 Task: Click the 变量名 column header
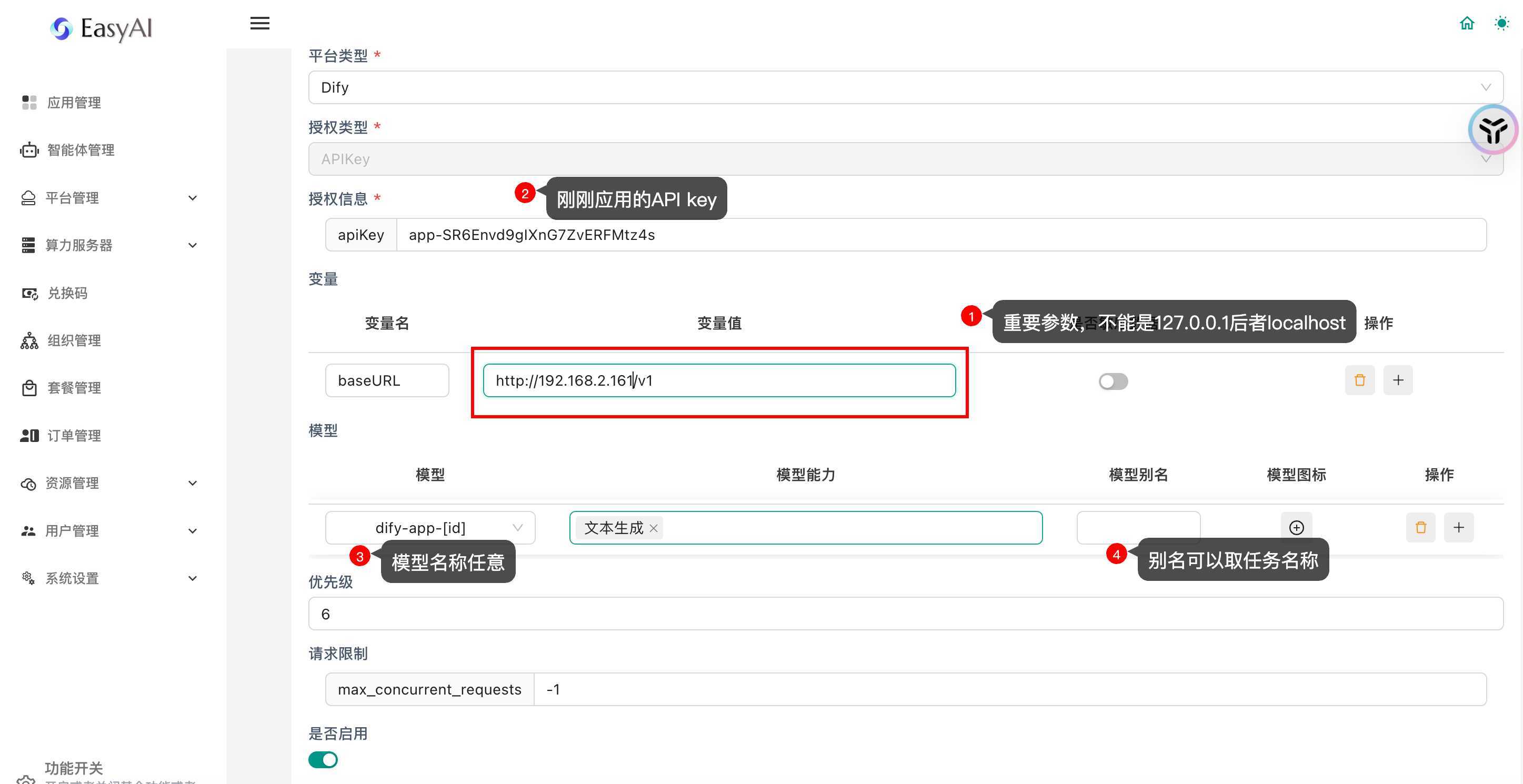pos(387,324)
